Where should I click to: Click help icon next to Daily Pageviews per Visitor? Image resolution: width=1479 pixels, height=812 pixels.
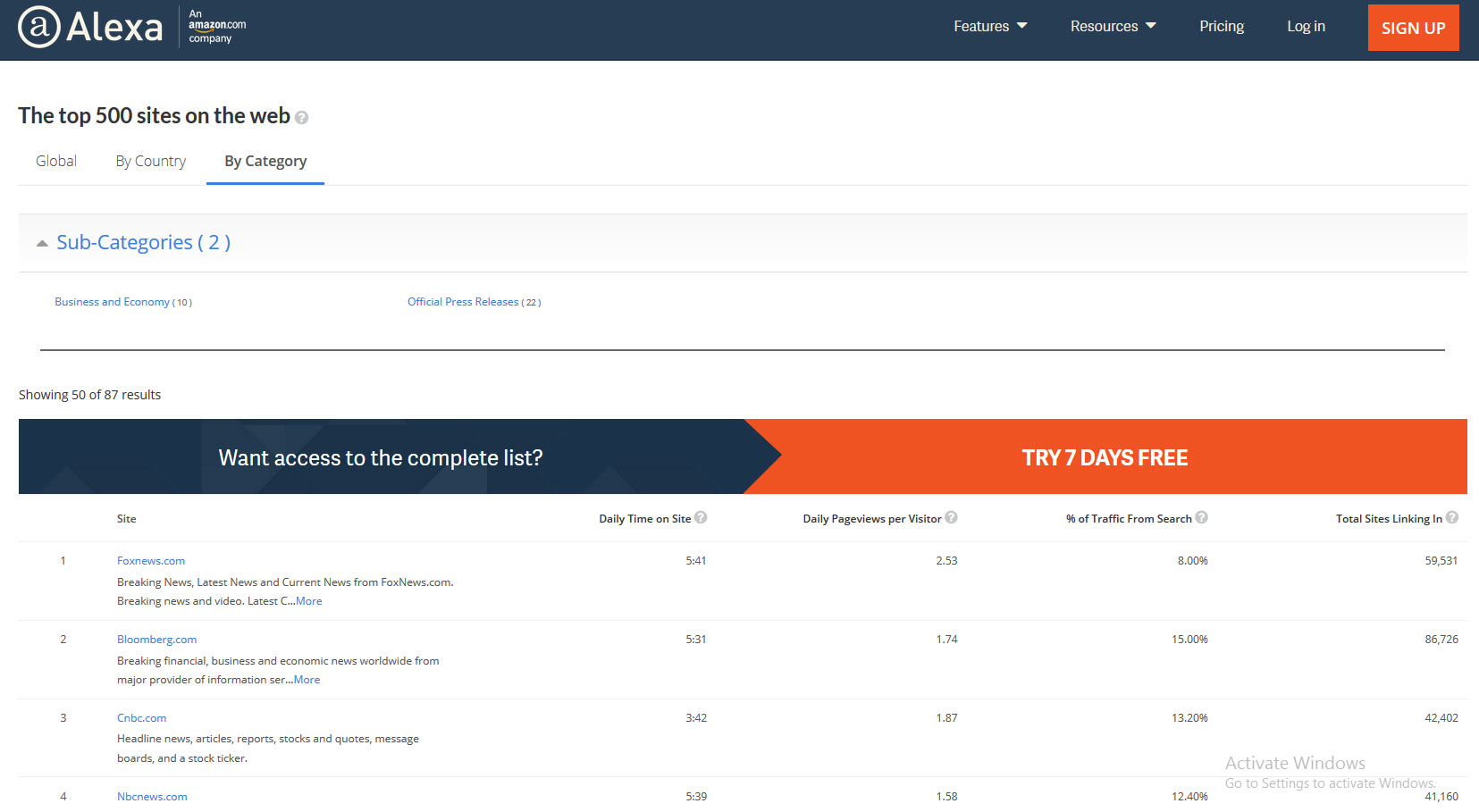[x=951, y=517]
